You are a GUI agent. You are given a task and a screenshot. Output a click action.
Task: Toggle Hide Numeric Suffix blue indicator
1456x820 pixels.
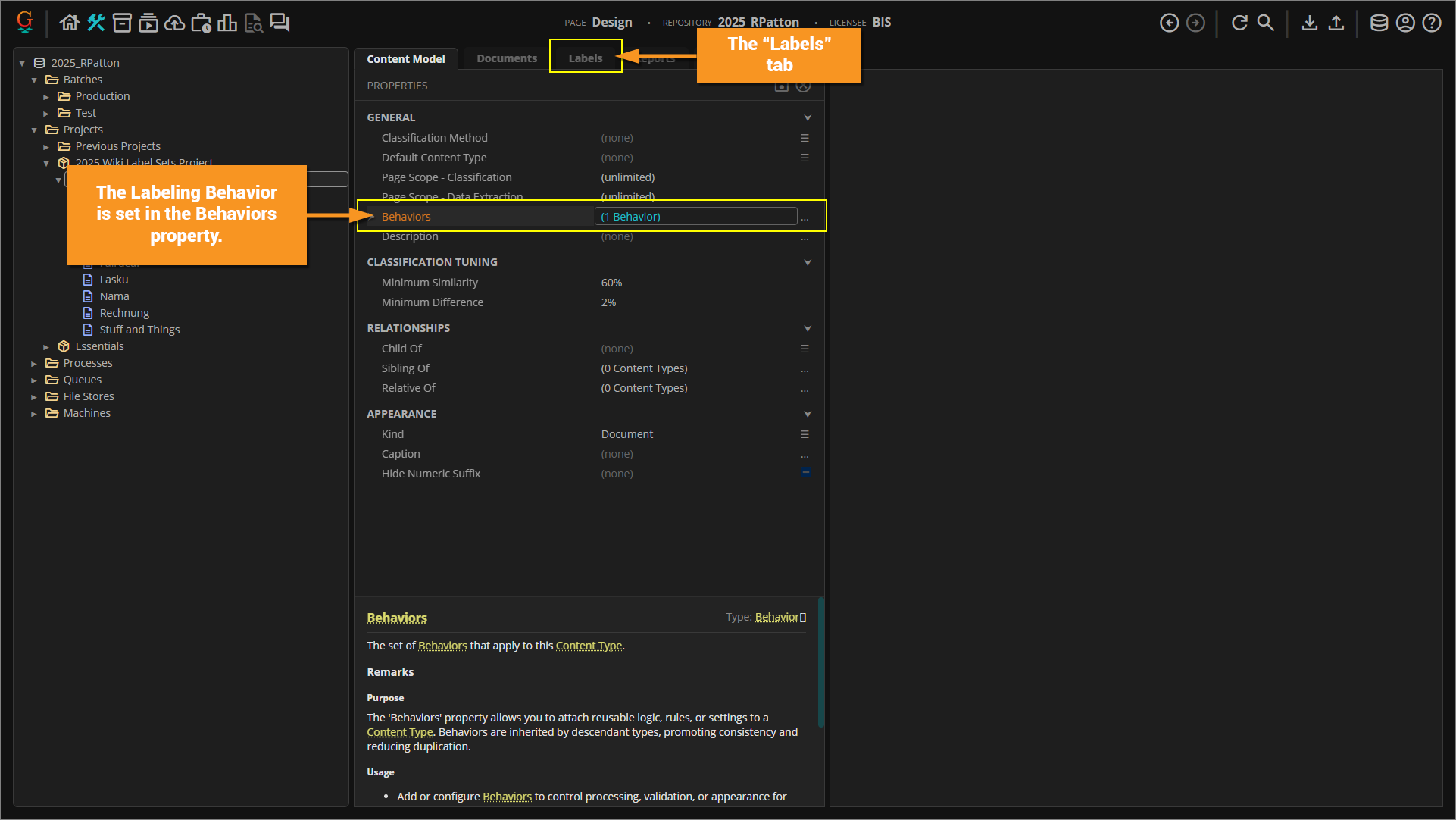point(805,472)
